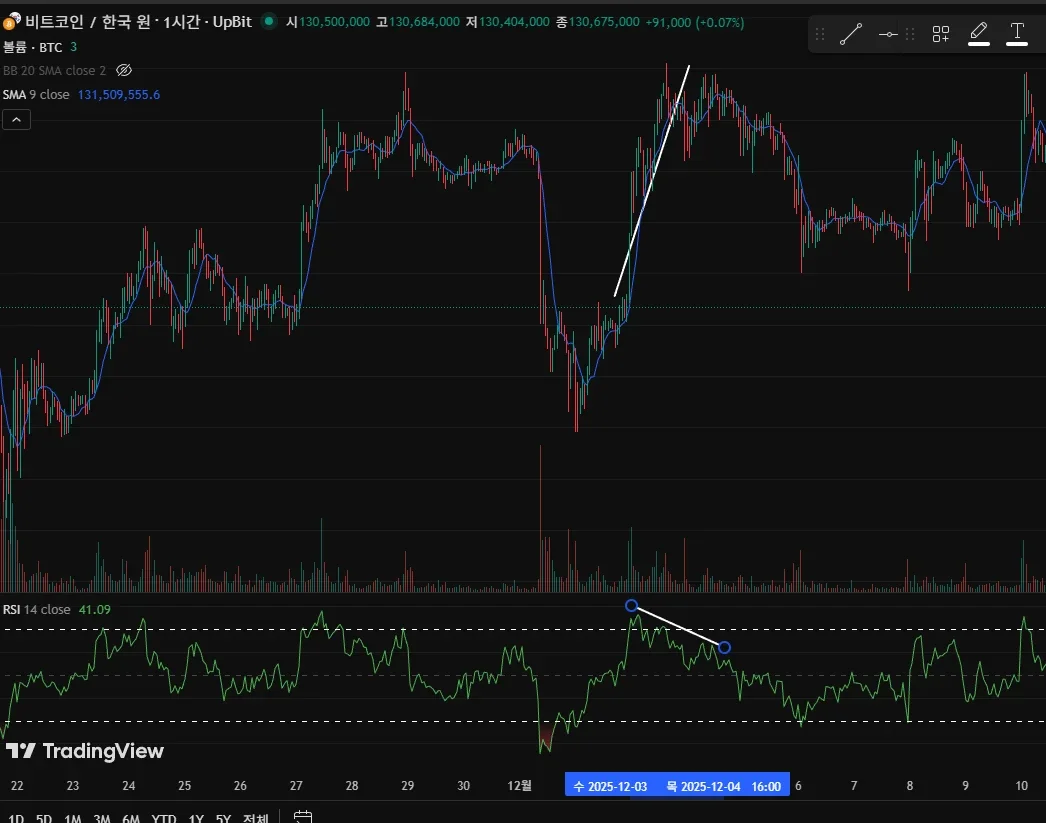
Task: Set range to 6M
Action: click(x=131, y=818)
